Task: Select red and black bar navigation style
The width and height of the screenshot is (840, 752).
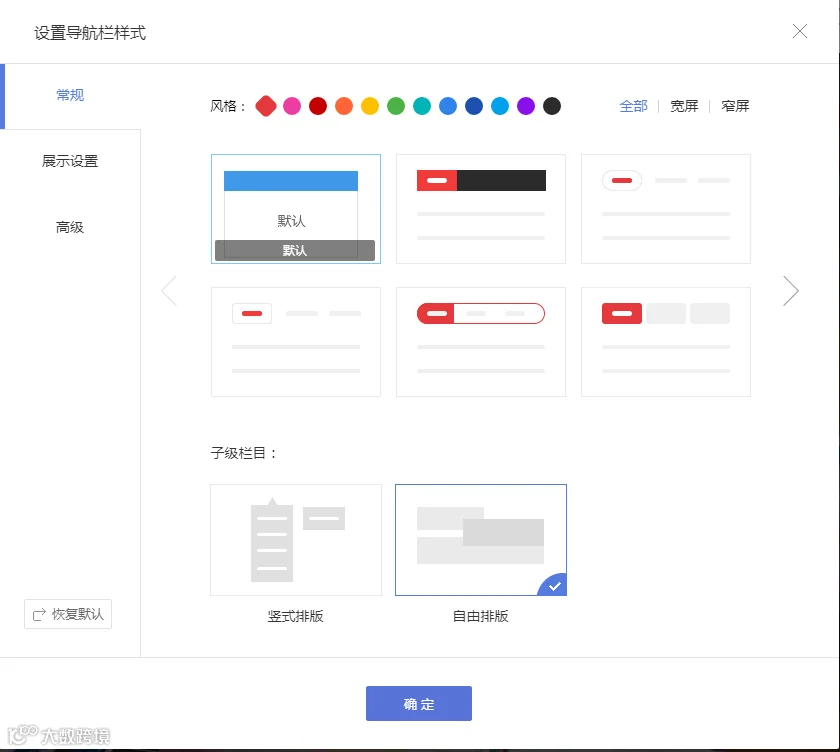Action: click(x=481, y=209)
